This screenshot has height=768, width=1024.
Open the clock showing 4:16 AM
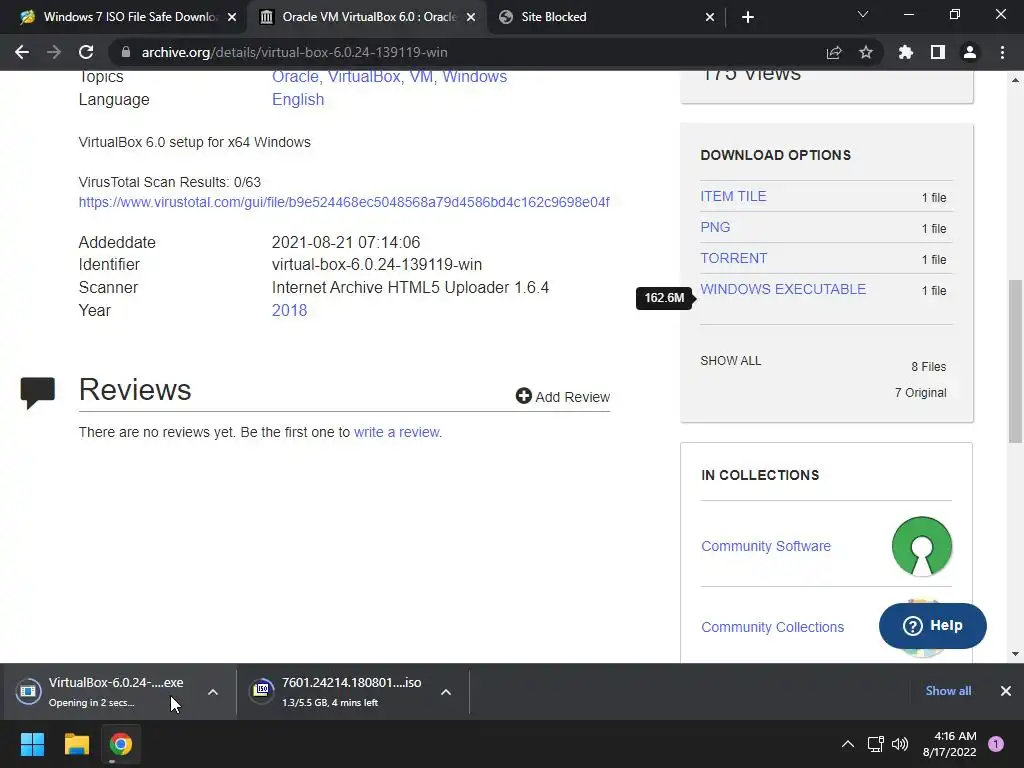click(950, 744)
